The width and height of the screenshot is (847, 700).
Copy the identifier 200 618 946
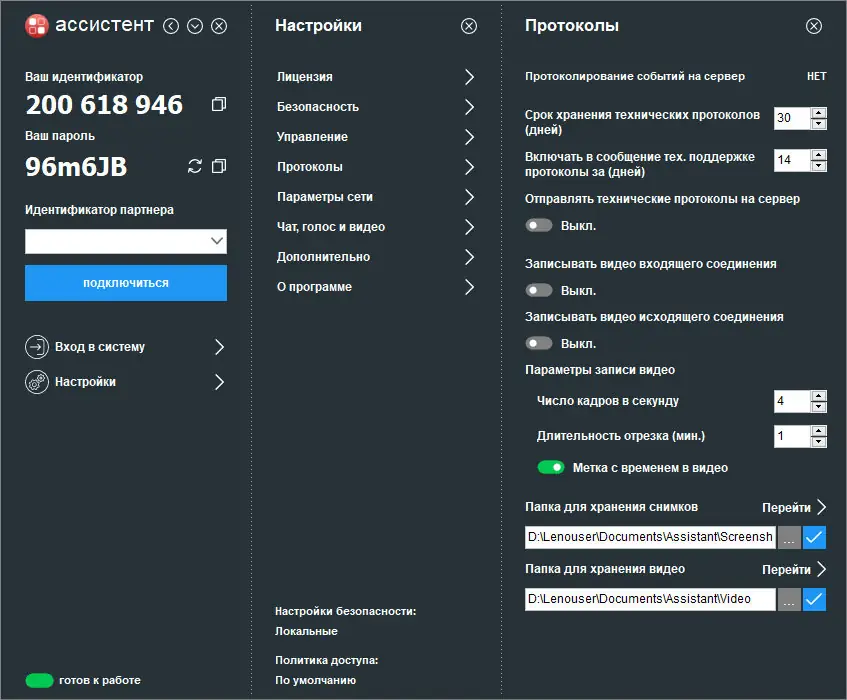pyautogui.click(x=219, y=104)
